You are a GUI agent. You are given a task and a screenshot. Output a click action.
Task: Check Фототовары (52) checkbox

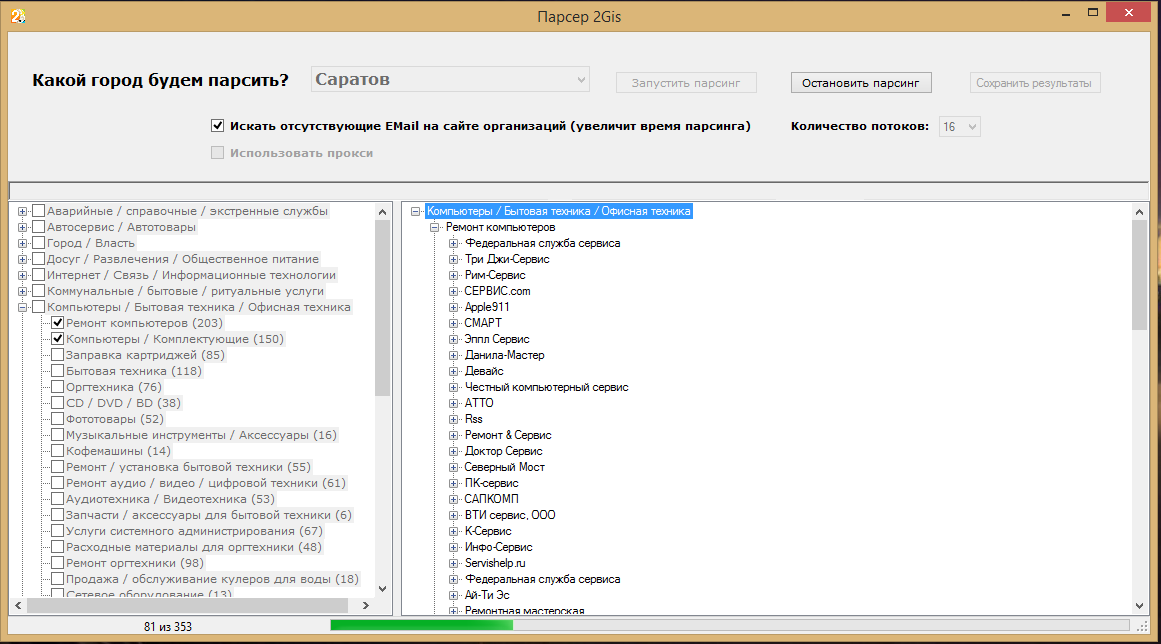point(58,419)
